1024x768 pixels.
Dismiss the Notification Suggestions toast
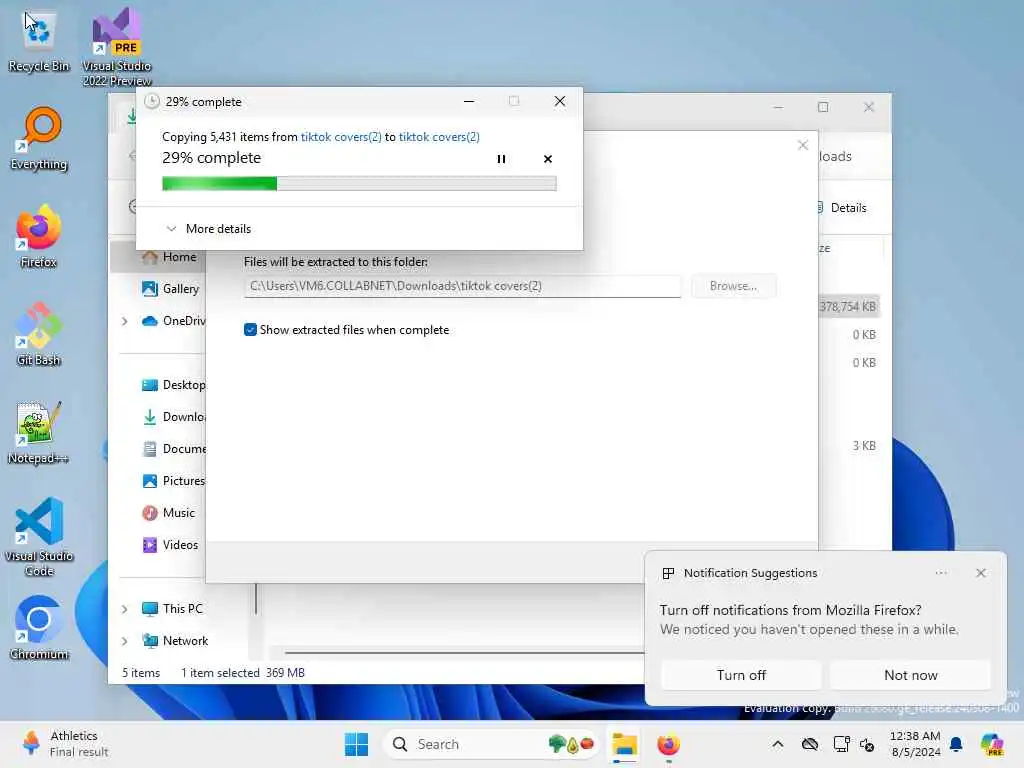981,573
